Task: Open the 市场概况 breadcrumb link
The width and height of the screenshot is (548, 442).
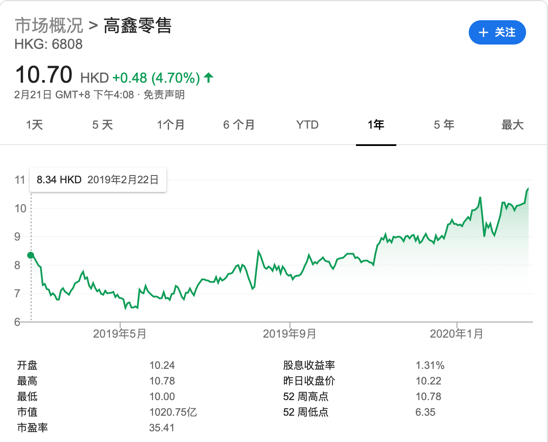Action: pos(49,26)
